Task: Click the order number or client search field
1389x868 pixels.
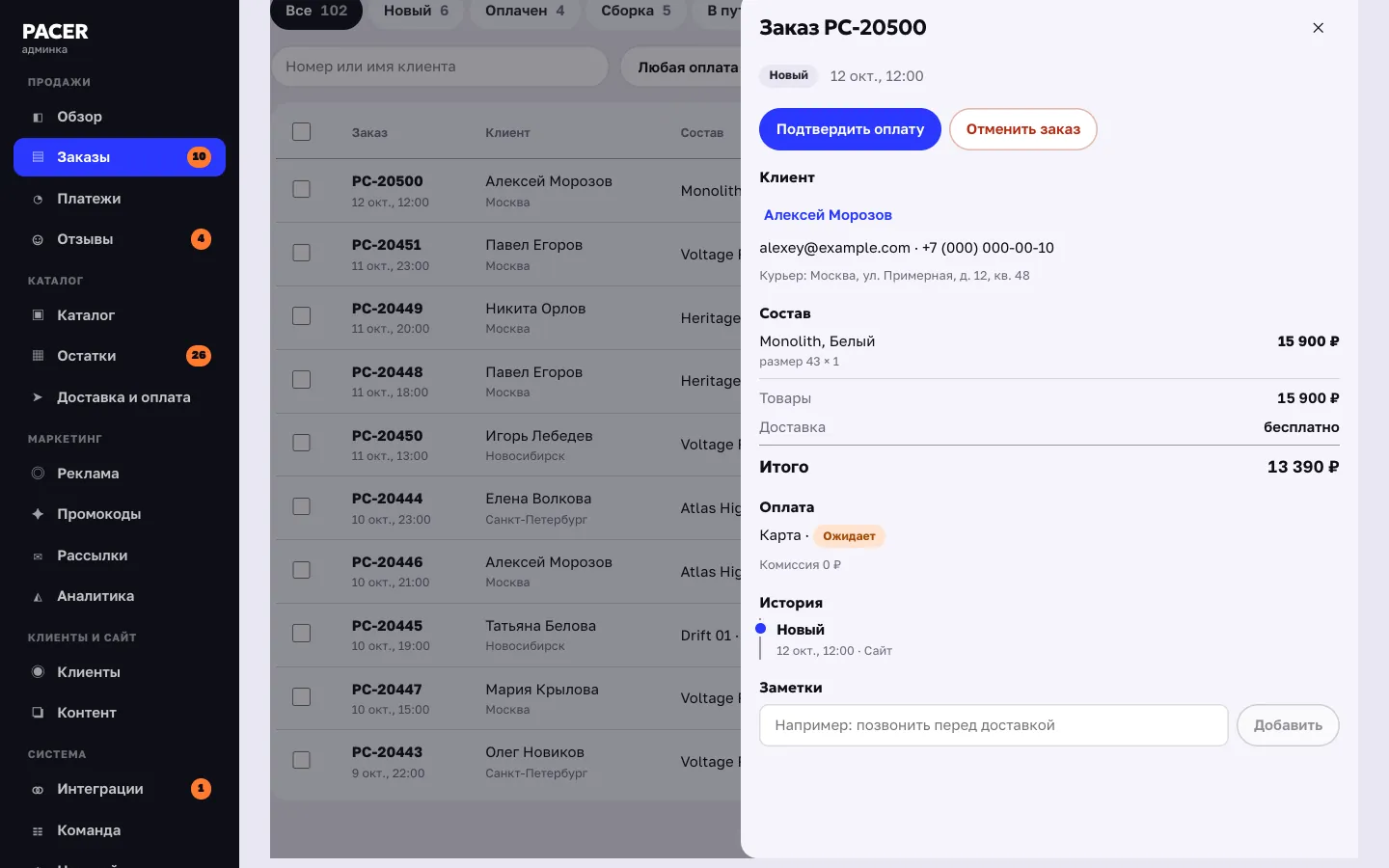Action: pyautogui.click(x=439, y=67)
